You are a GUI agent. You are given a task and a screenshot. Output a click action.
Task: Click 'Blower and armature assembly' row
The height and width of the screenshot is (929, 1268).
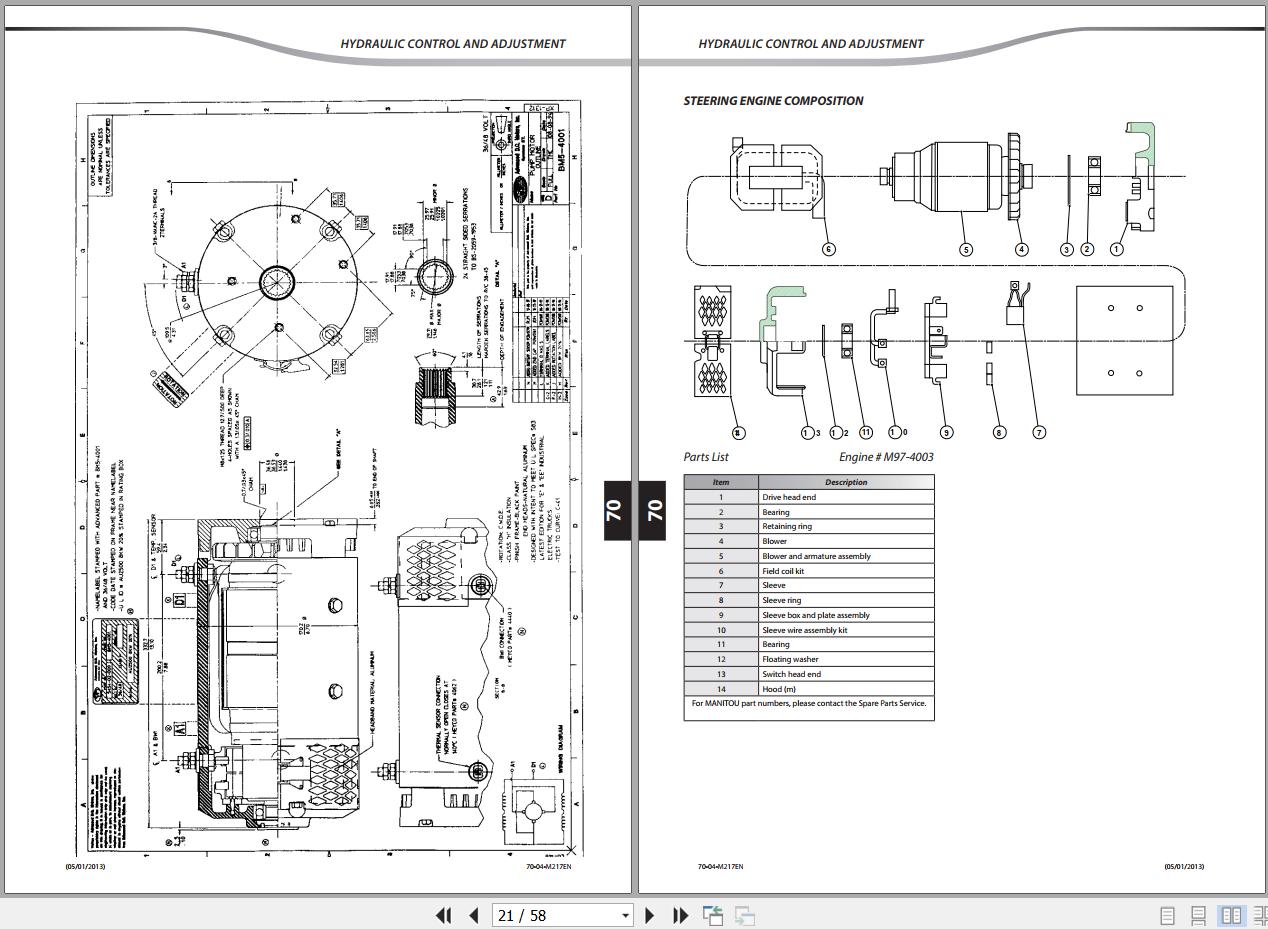click(809, 556)
